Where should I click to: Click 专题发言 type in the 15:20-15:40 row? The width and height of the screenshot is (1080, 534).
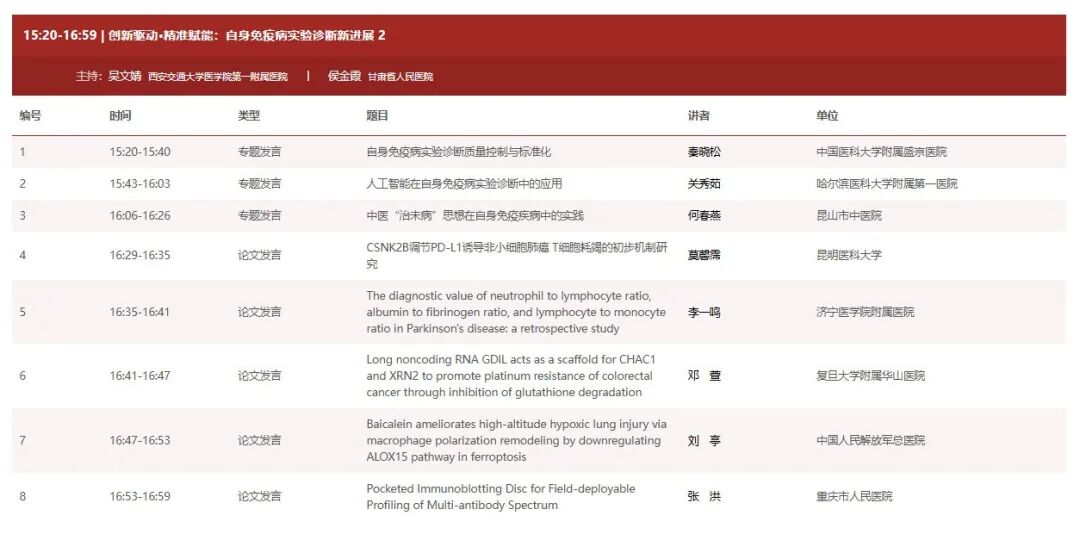click(260, 152)
